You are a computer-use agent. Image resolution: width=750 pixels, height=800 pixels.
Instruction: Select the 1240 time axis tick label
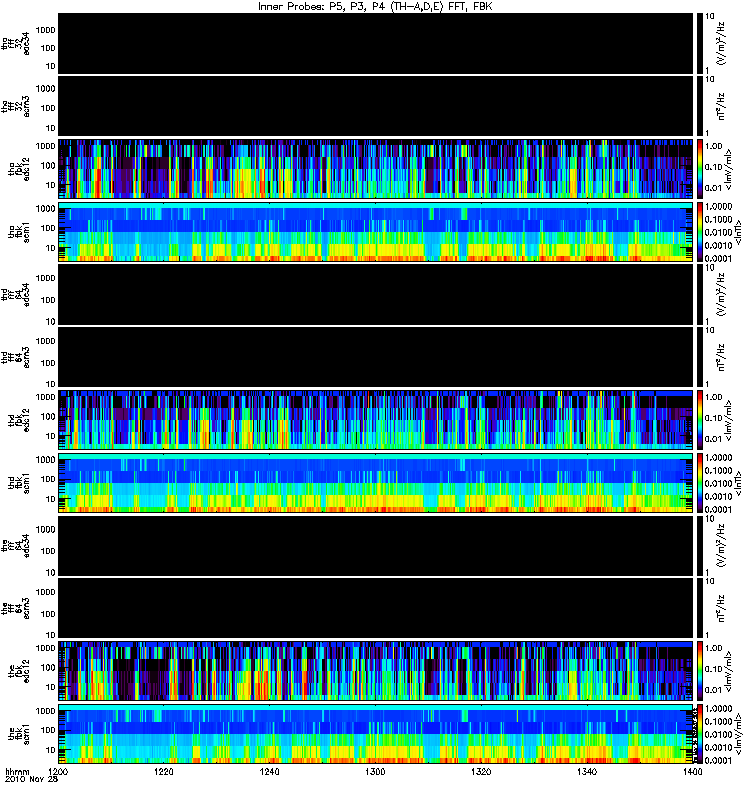(269, 772)
